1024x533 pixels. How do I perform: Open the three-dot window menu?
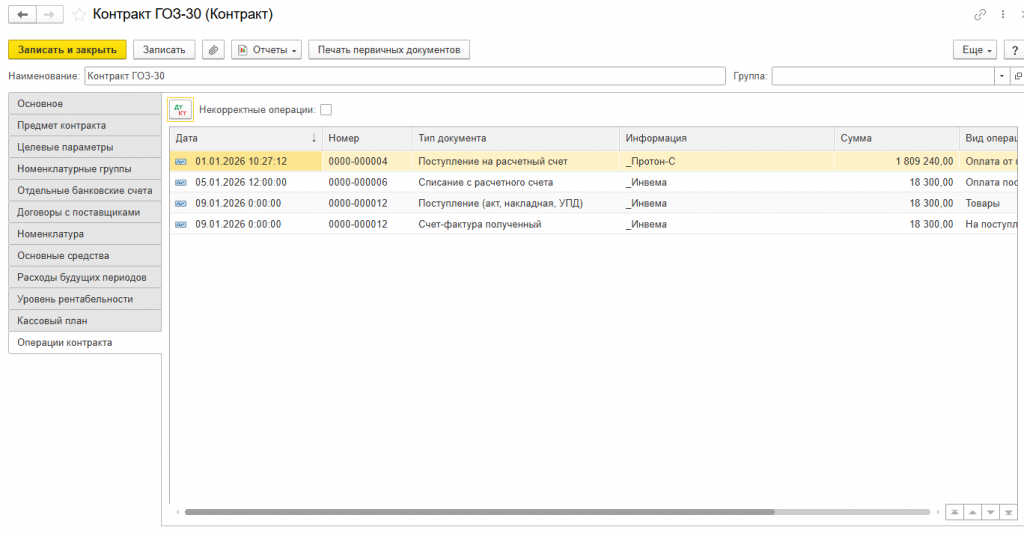point(1003,14)
